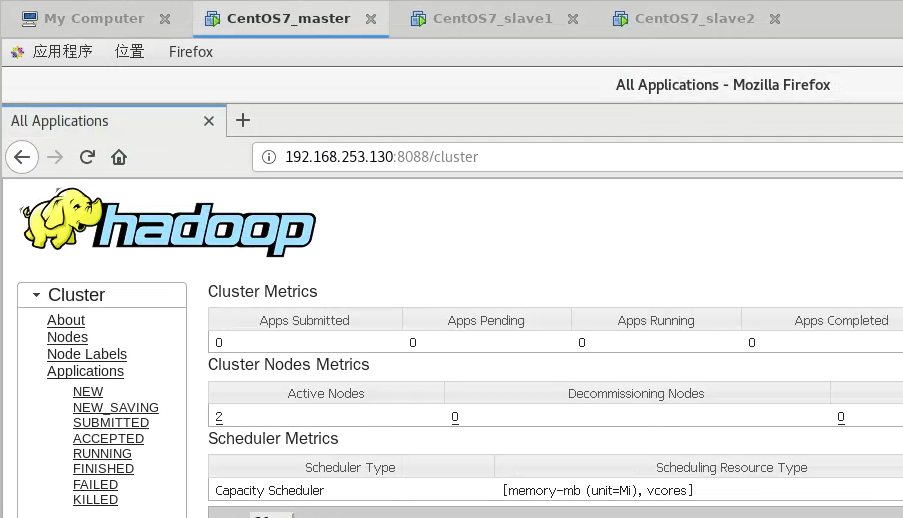Open the Firefox home page icon
The image size is (903, 518).
click(119, 157)
